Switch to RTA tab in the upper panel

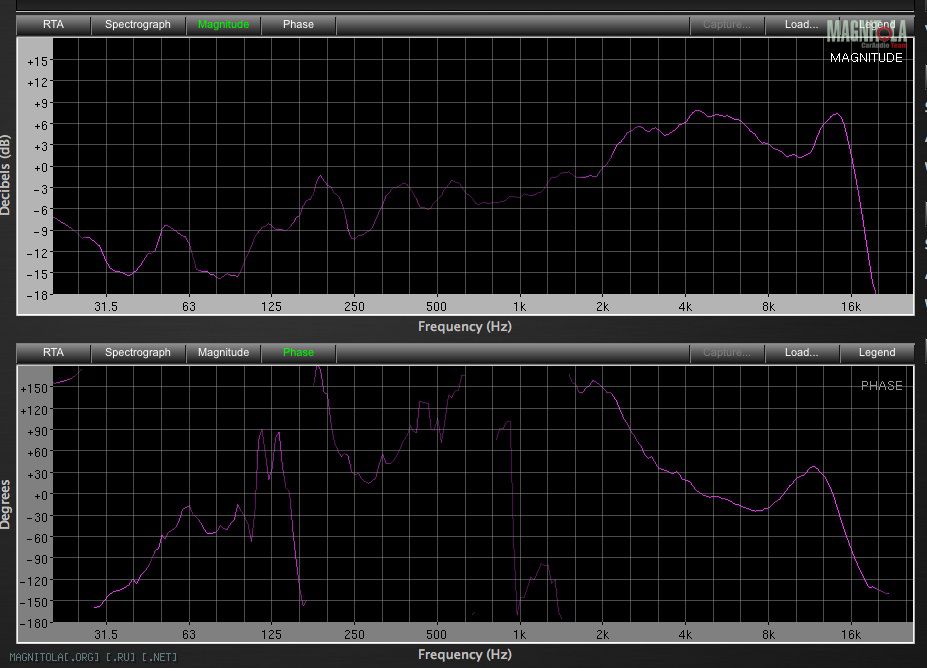click(x=53, y=24)
